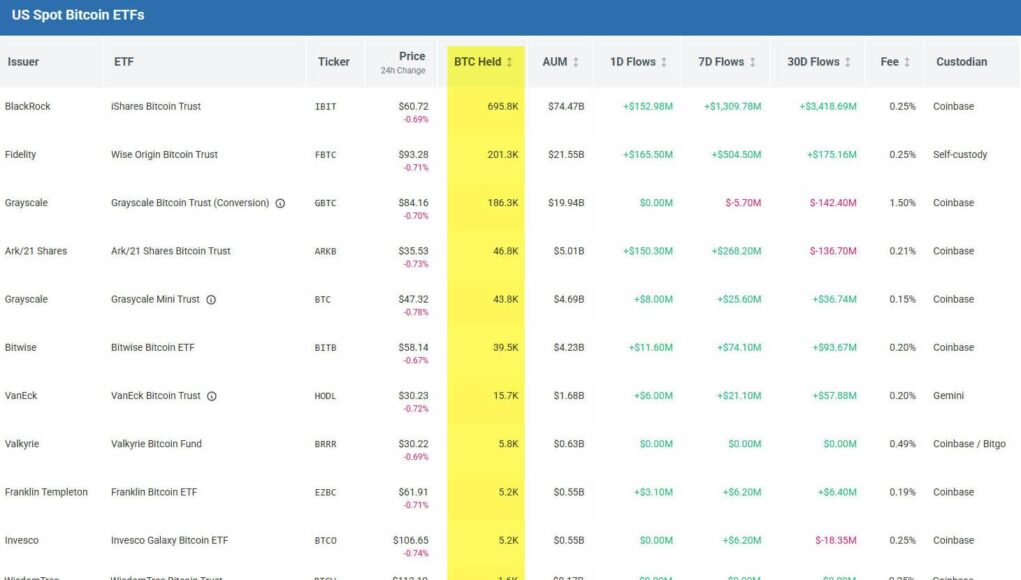Sort by 30D Flows arrow icon

click(847, 62)
